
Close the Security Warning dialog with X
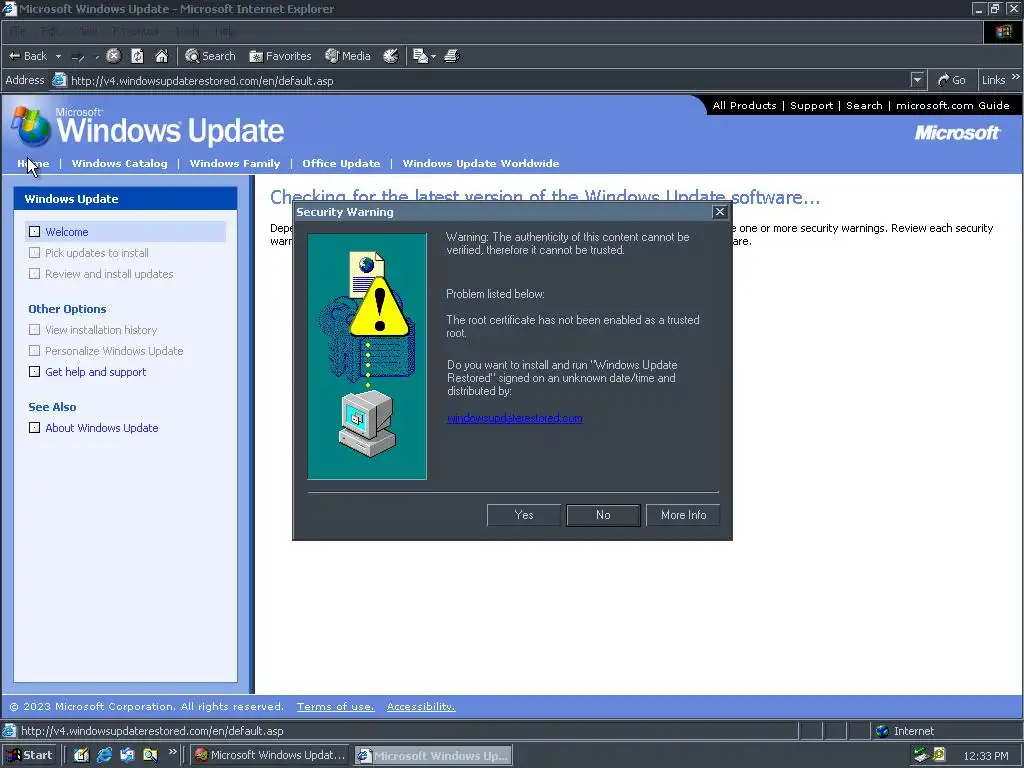(720, 212)
